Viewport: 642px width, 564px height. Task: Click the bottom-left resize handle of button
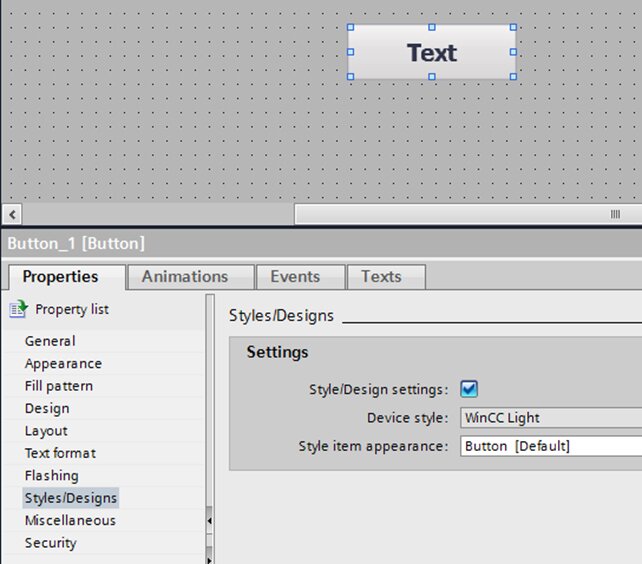click(x=350, y=77)
